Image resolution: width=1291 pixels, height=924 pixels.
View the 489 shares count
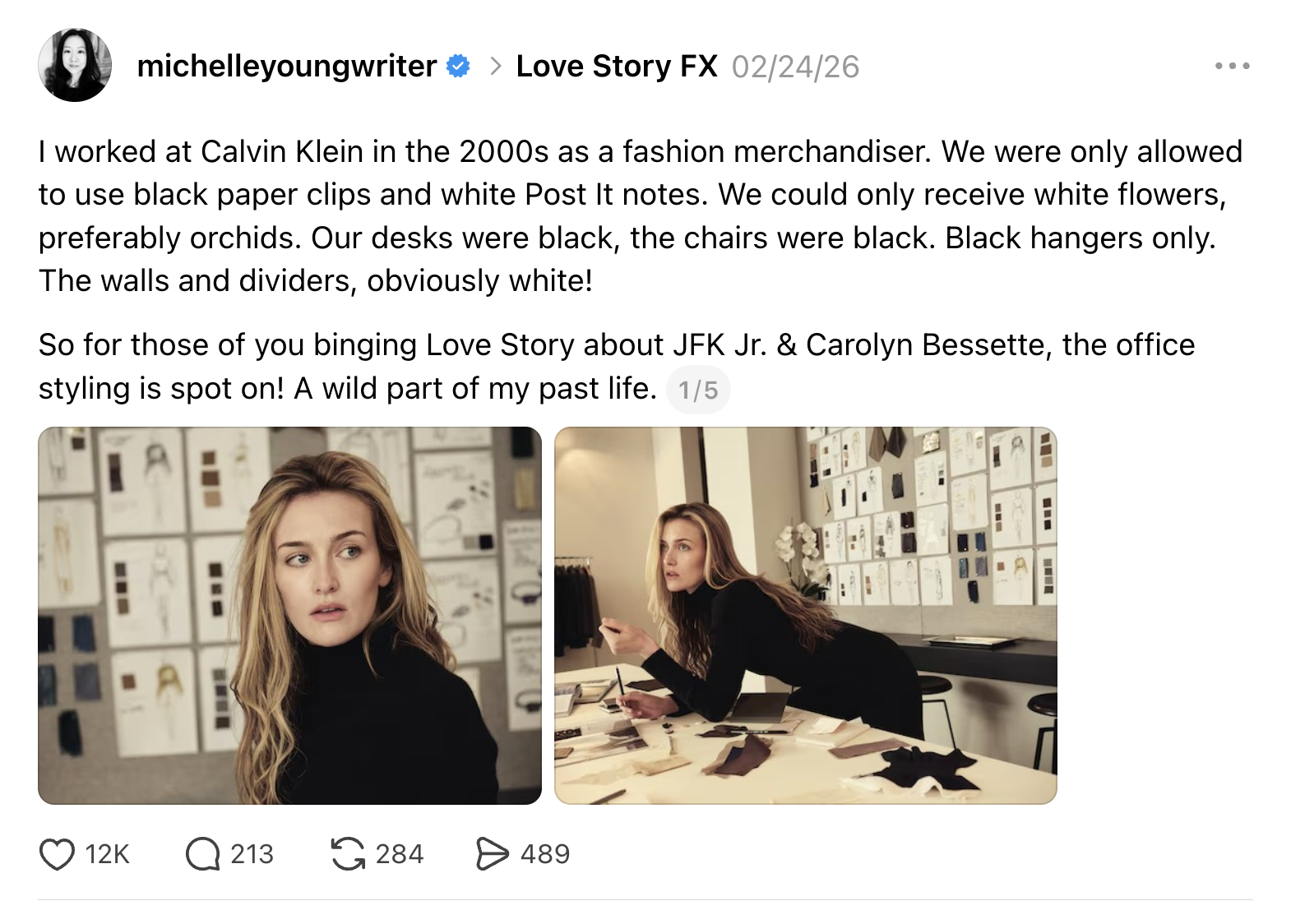(544, 855)
